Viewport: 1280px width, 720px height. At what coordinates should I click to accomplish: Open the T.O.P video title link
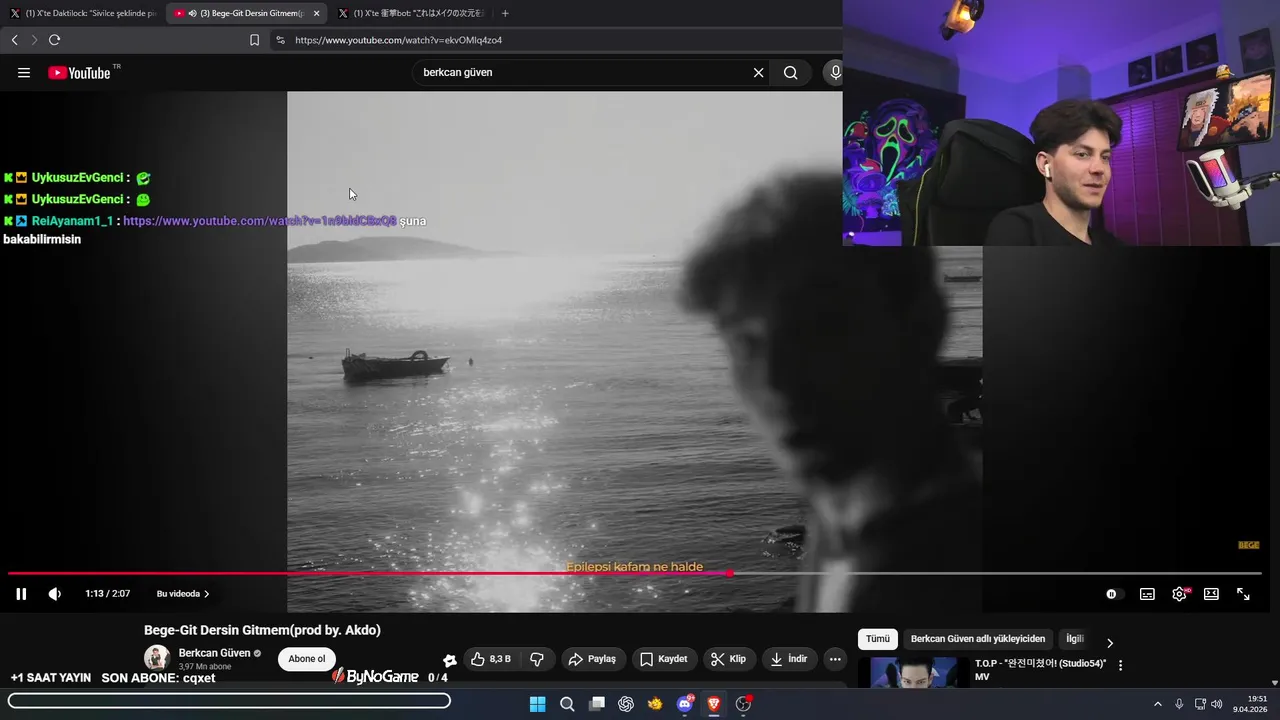pos(1040,670)
